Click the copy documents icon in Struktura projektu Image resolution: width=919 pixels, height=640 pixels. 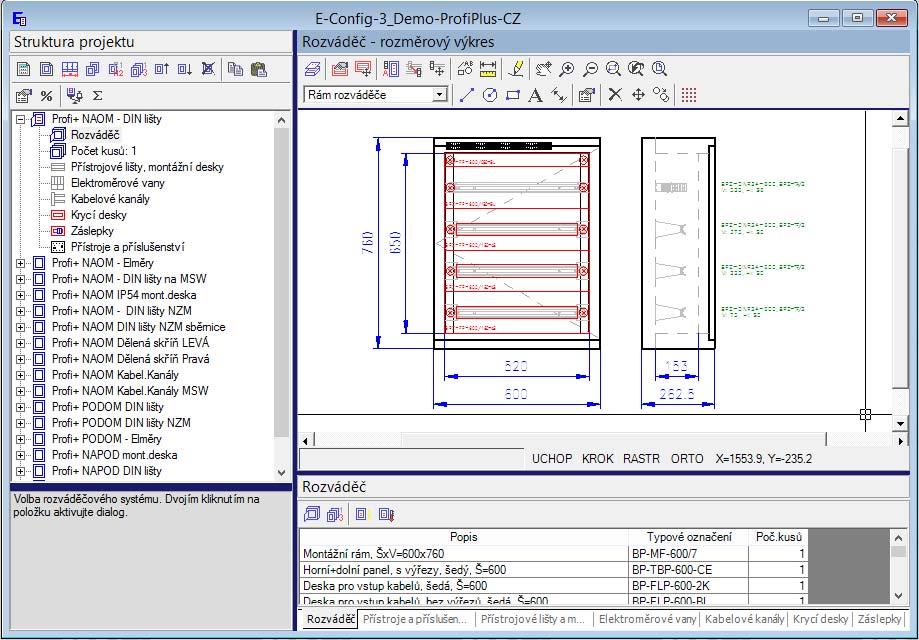point(236,69)
